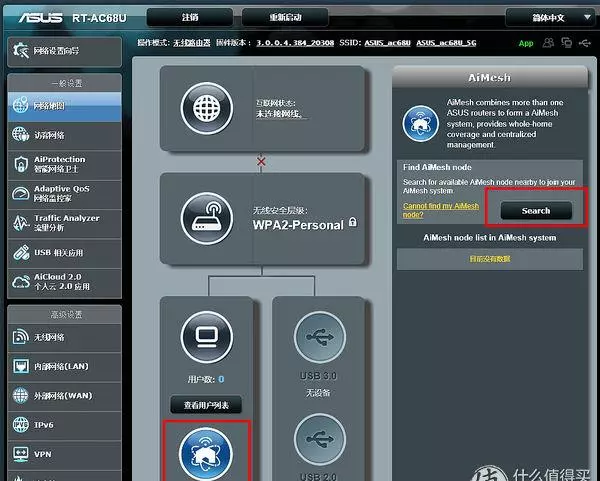The height and width of the screenshot is (481, 600).
Task: Select AiCloud 2.0 menu item
Action: tap(65, 282)
